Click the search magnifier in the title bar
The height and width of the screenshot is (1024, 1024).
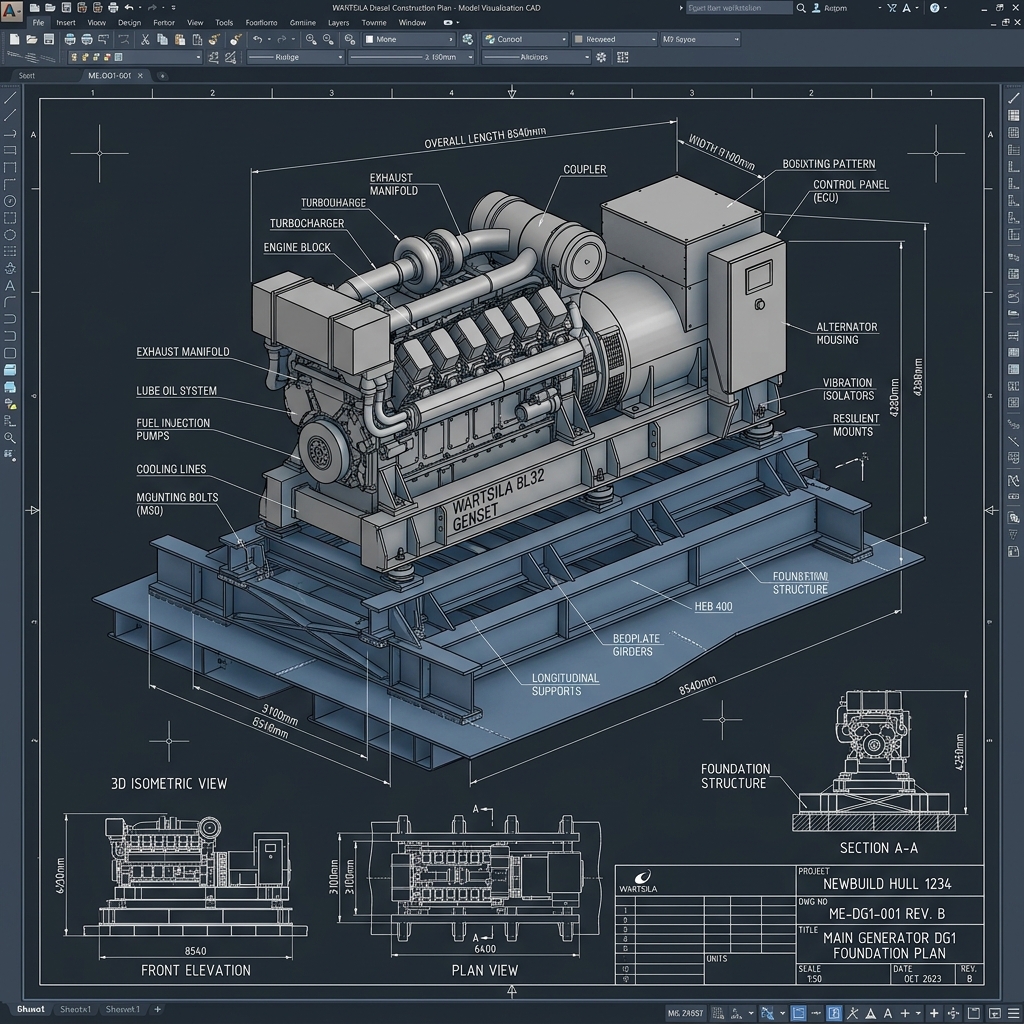pyautogui.click(x=801, y=8)
